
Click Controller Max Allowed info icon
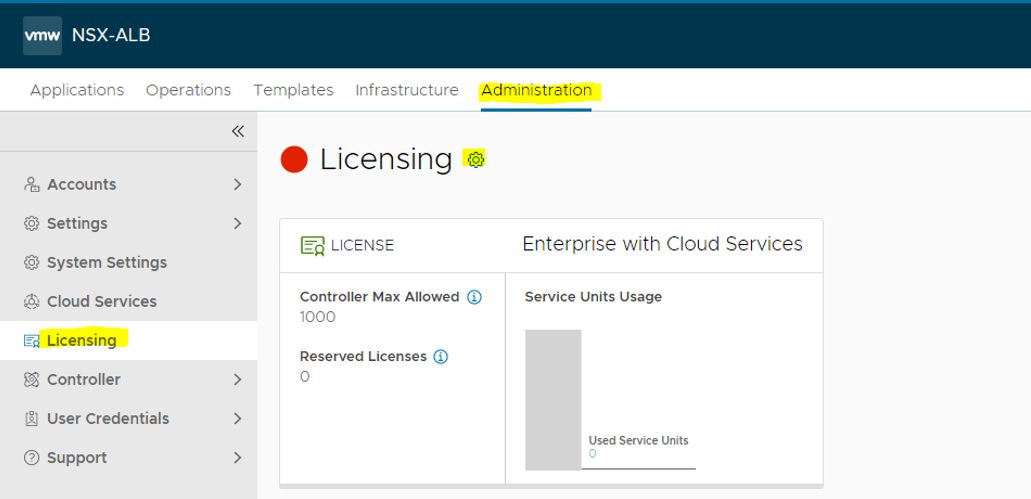click(474, 297)
